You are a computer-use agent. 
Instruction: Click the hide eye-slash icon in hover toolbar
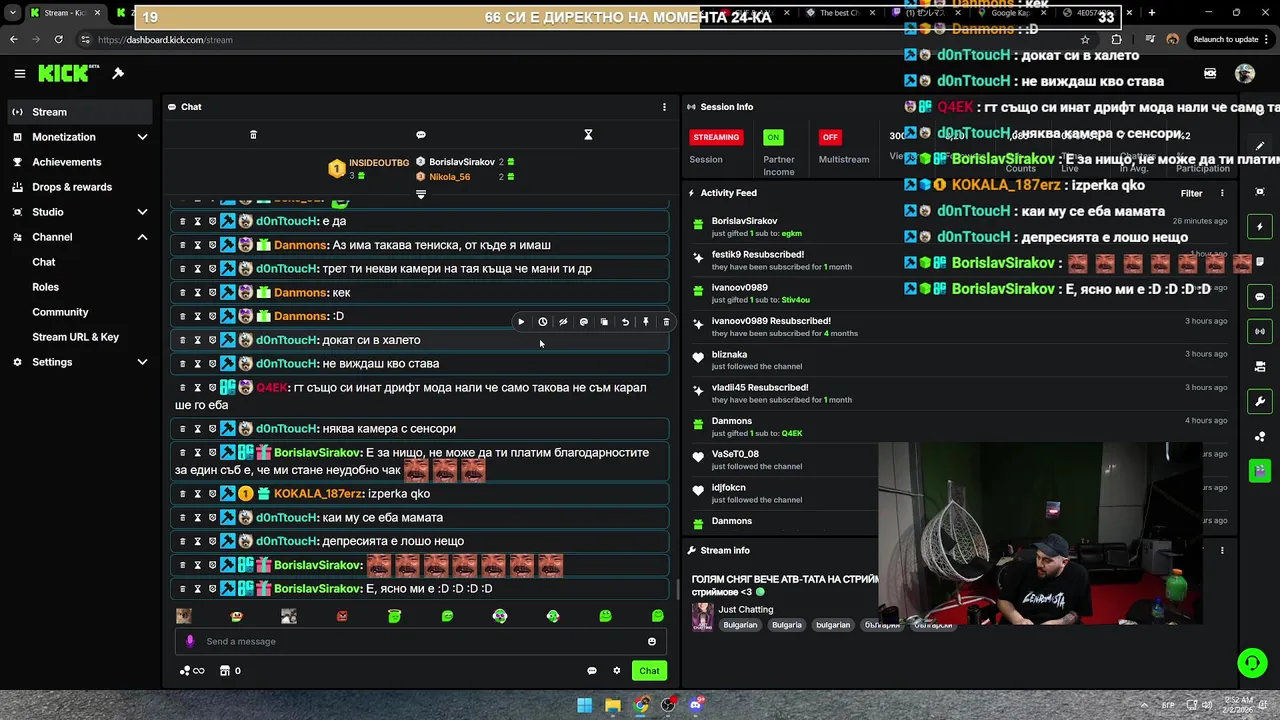coord(563,322)
